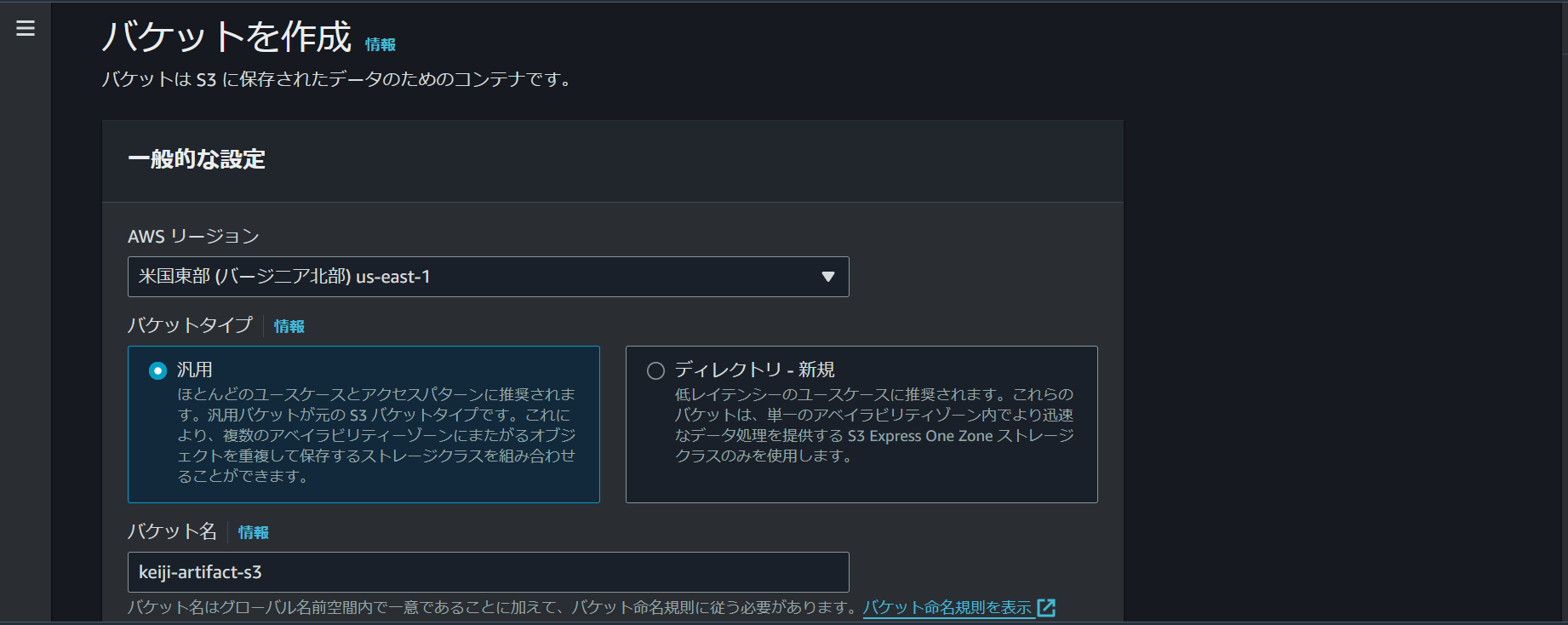Click the 汎用 bucket description text
Viewport: 1568px width, 625px height.
tap(376, 435)
